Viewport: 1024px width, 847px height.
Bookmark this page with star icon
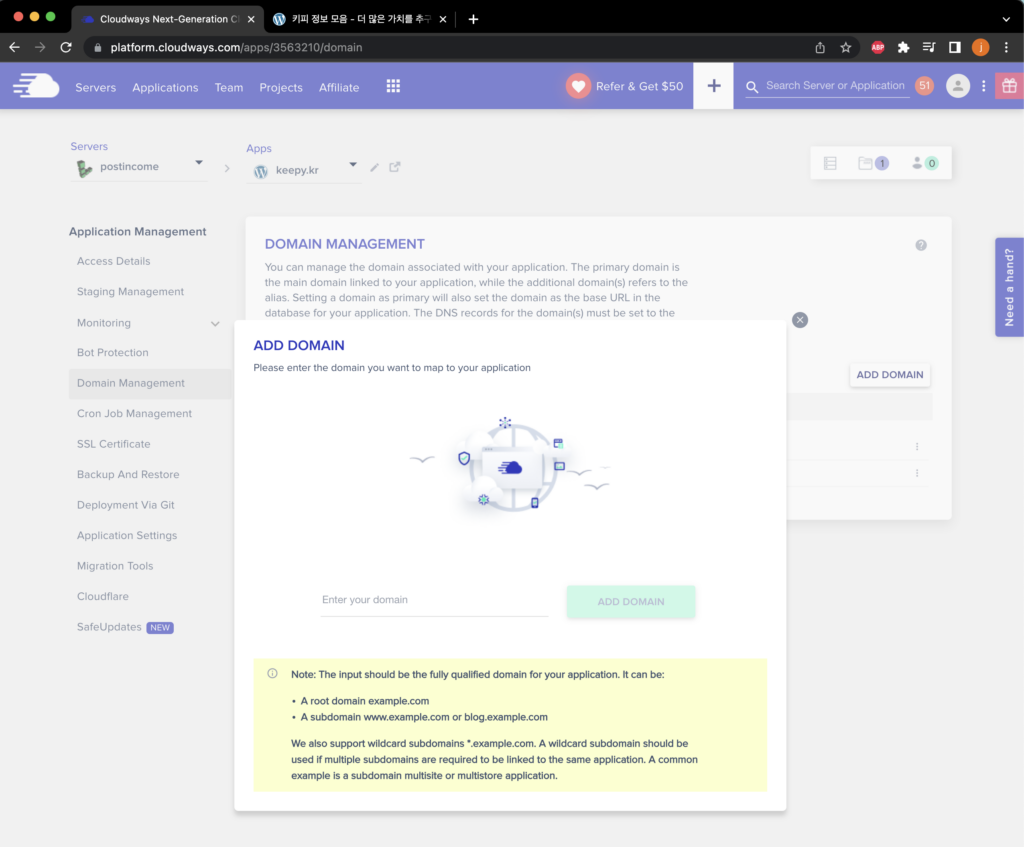[x=846, y=47]
